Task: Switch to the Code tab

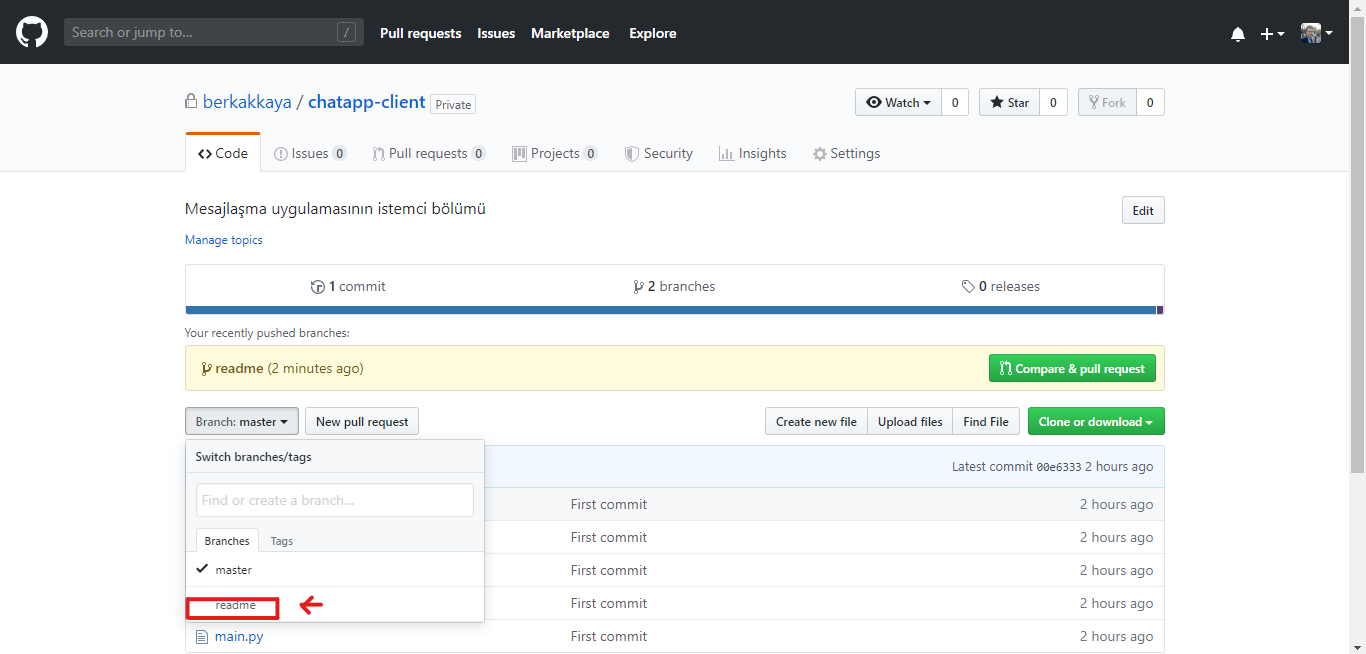Action: click(x=223, y=153)
